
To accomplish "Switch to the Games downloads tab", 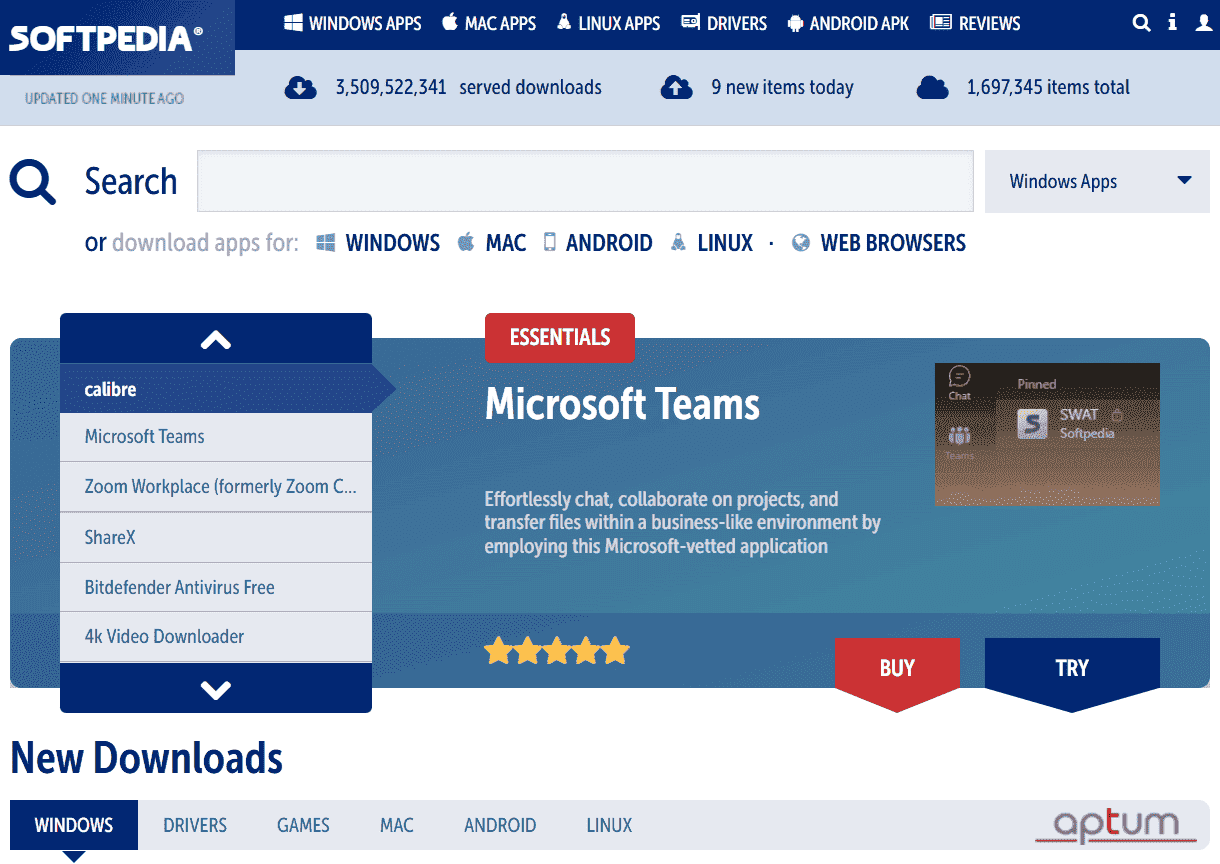I will pyautogui.click(x=303, y=825).
